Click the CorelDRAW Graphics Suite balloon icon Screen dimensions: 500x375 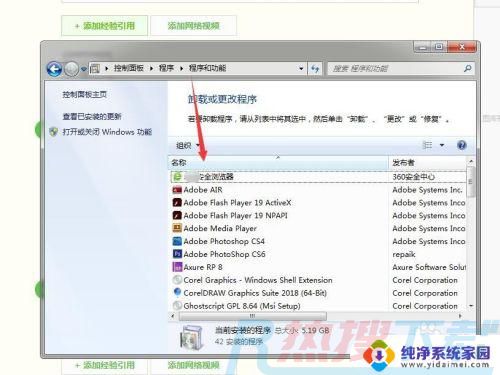(177, 292)
